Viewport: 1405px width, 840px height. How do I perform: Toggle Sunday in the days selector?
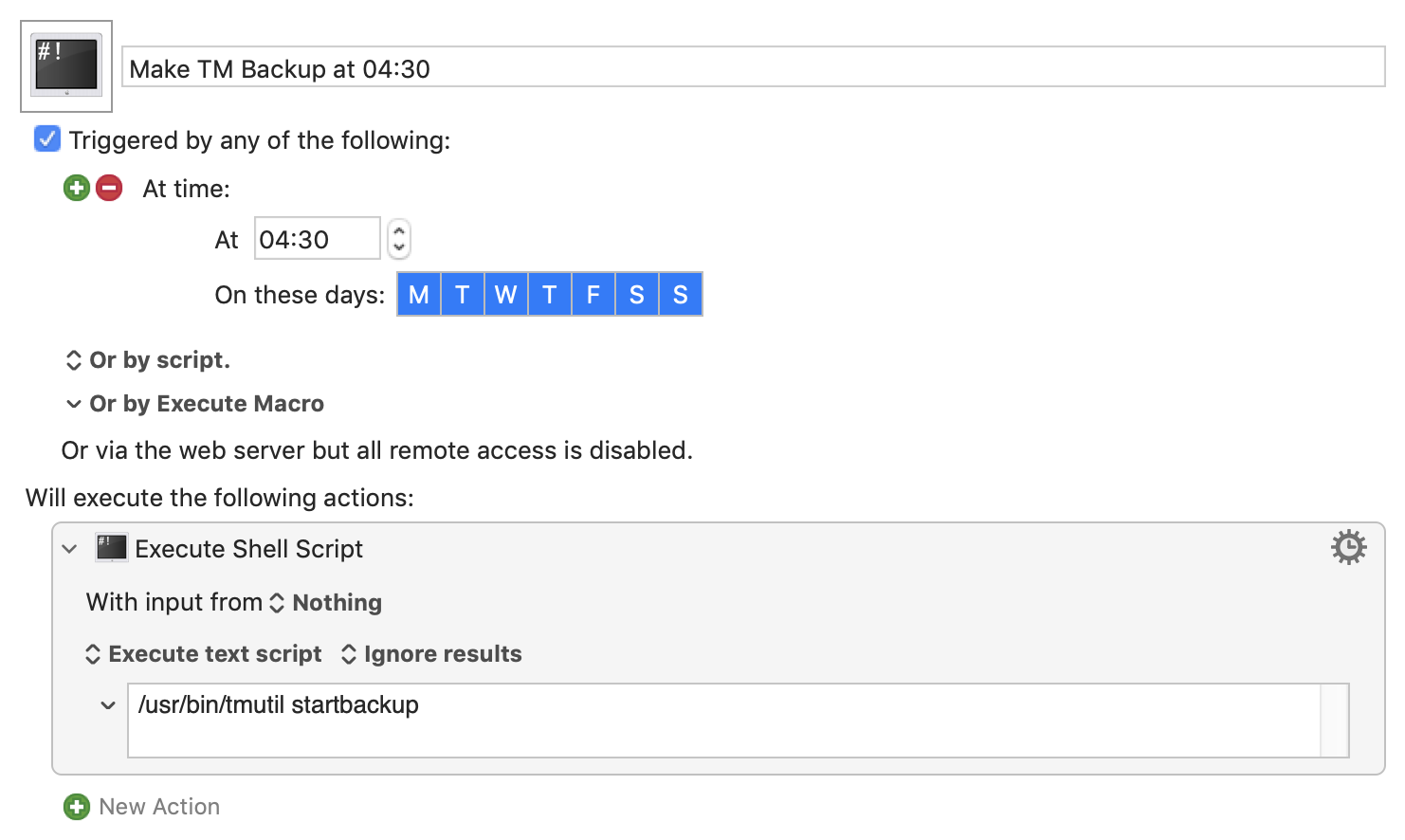point(681,295)
